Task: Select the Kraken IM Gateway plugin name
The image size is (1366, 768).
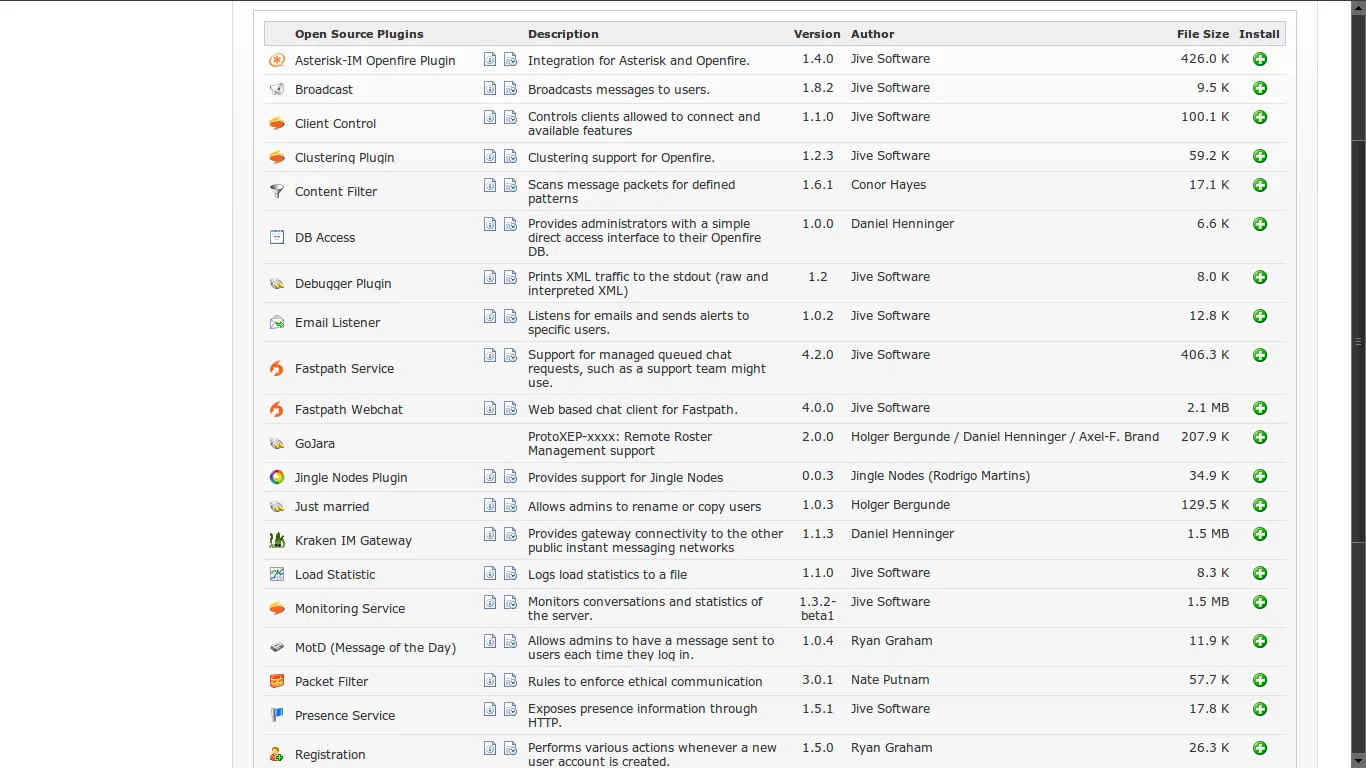Action: point(353,541)
